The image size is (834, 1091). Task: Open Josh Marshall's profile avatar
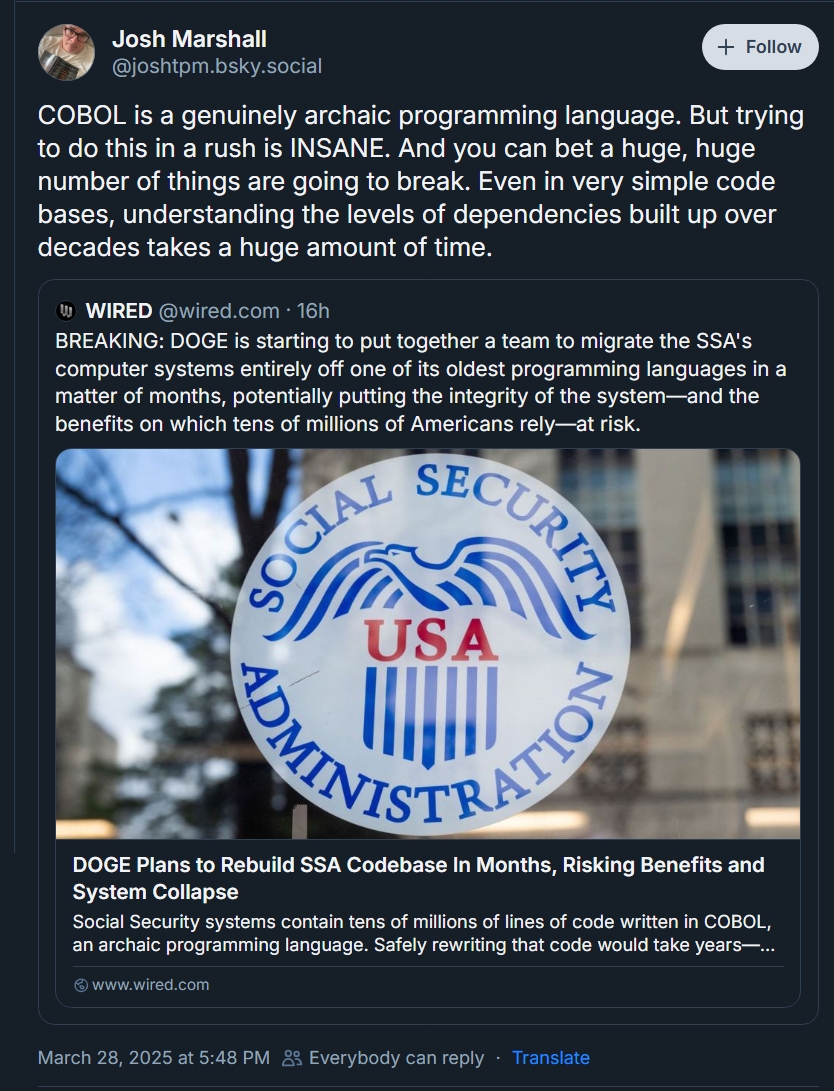pyautogui.click(x=66, y=52)
